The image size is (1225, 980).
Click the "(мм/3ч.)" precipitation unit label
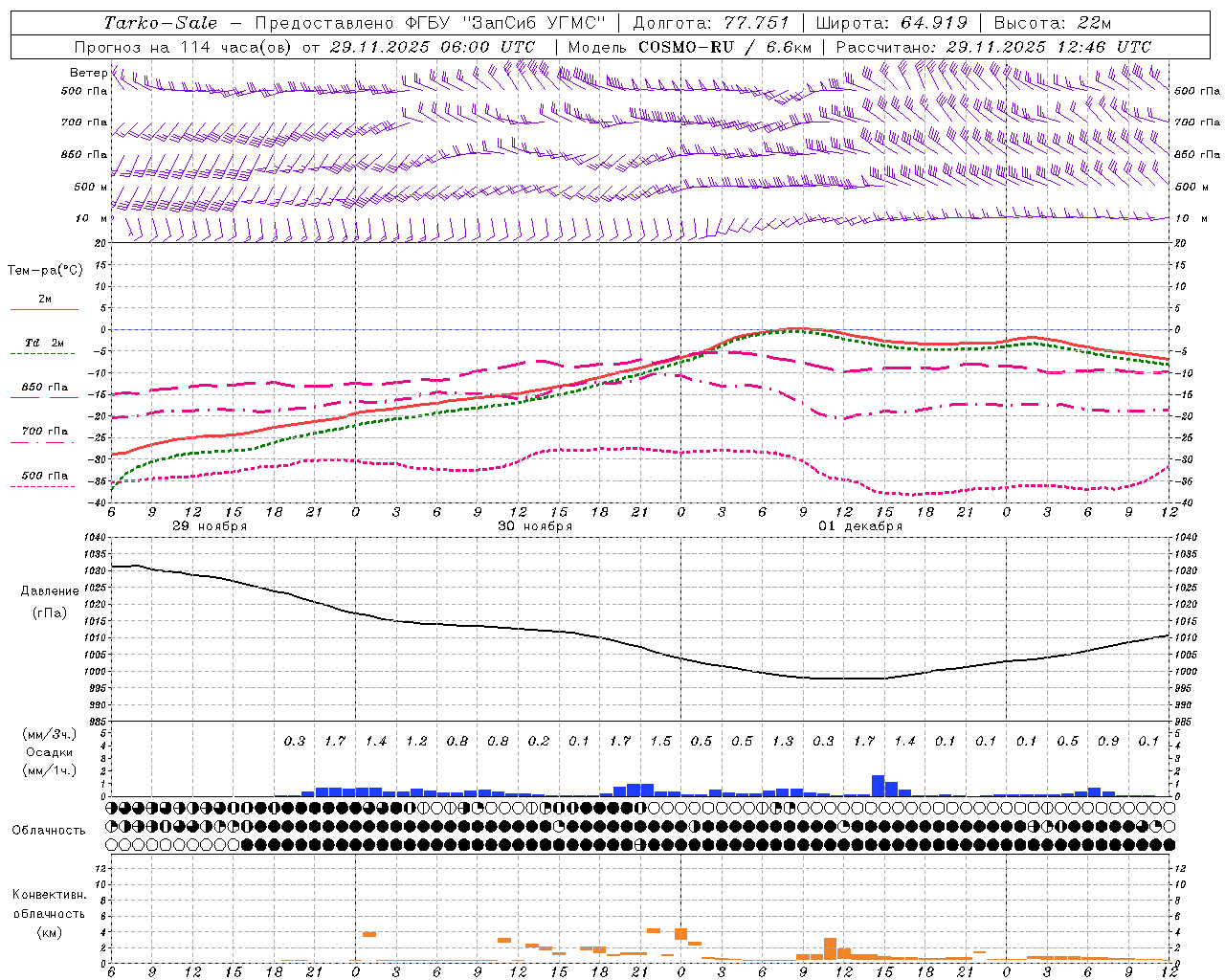click(x=50, y=734)
